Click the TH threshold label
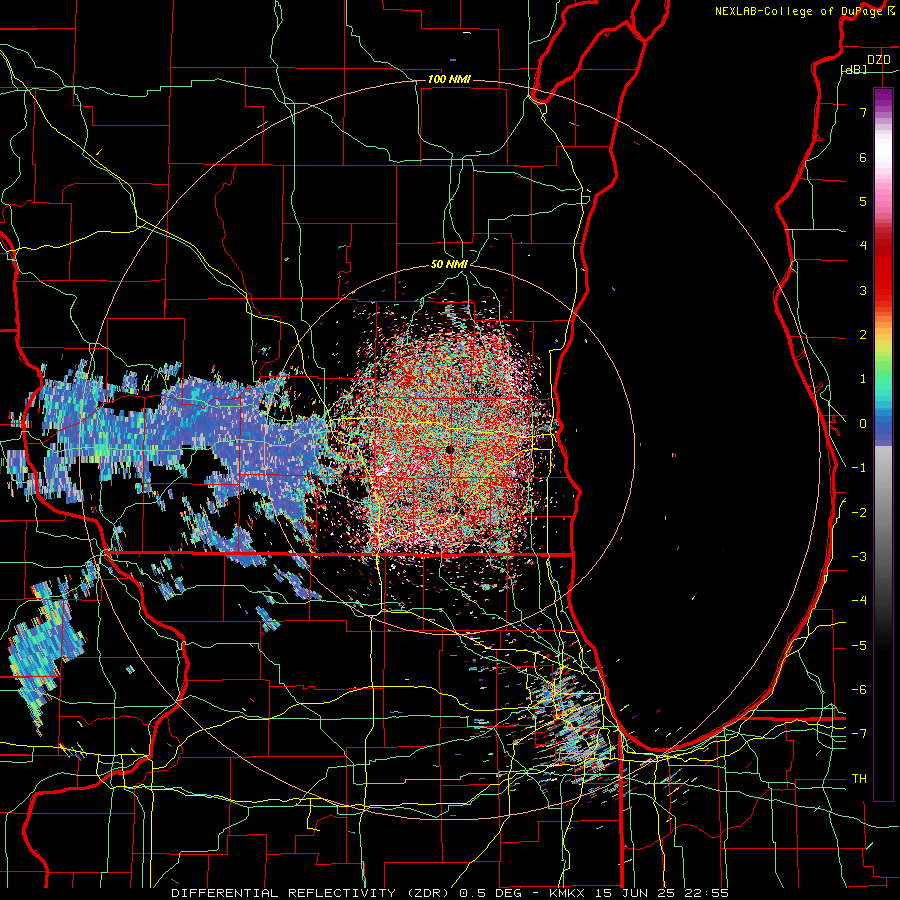The height and width of the screenshot is (900, 900). (x=859, y=779)
